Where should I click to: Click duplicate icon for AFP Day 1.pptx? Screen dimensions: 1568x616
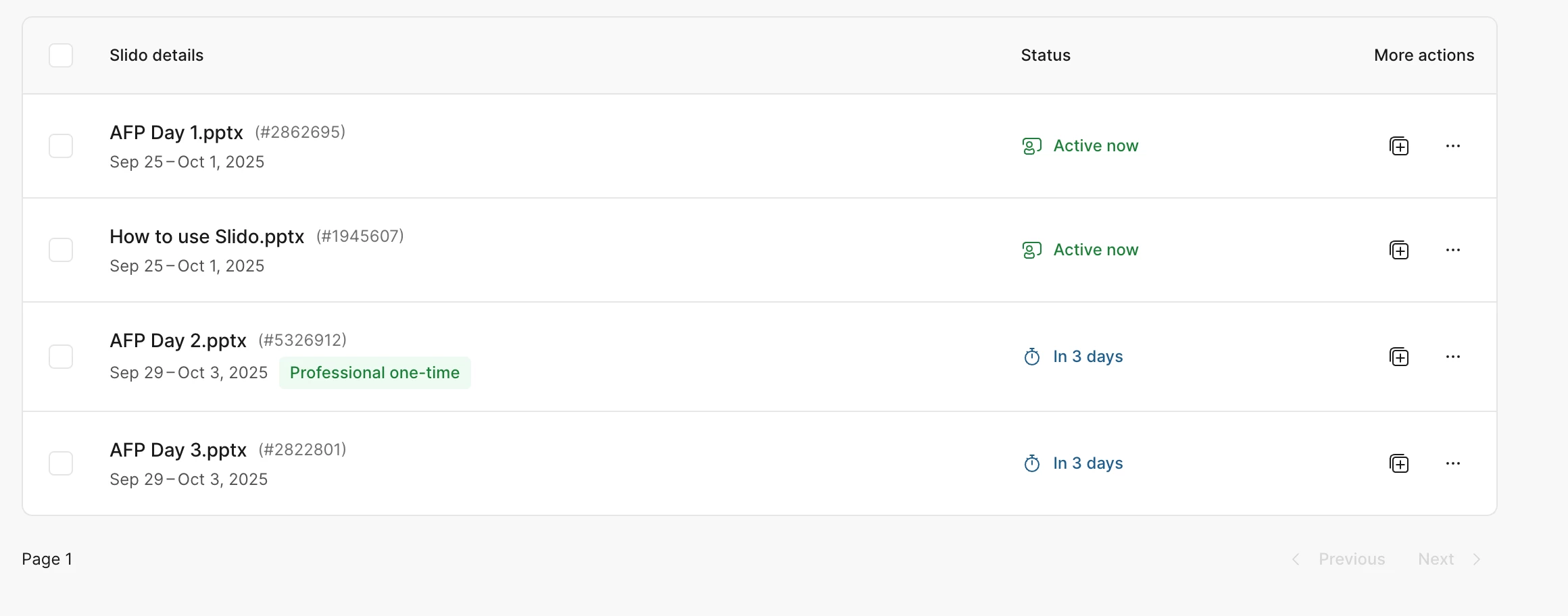pos(1398,146)
